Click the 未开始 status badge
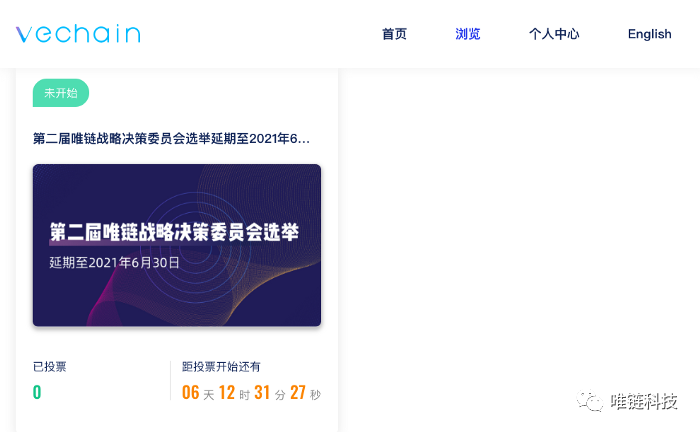The height and width of the screenshot is (432, 700). click(x=61, y=93)
